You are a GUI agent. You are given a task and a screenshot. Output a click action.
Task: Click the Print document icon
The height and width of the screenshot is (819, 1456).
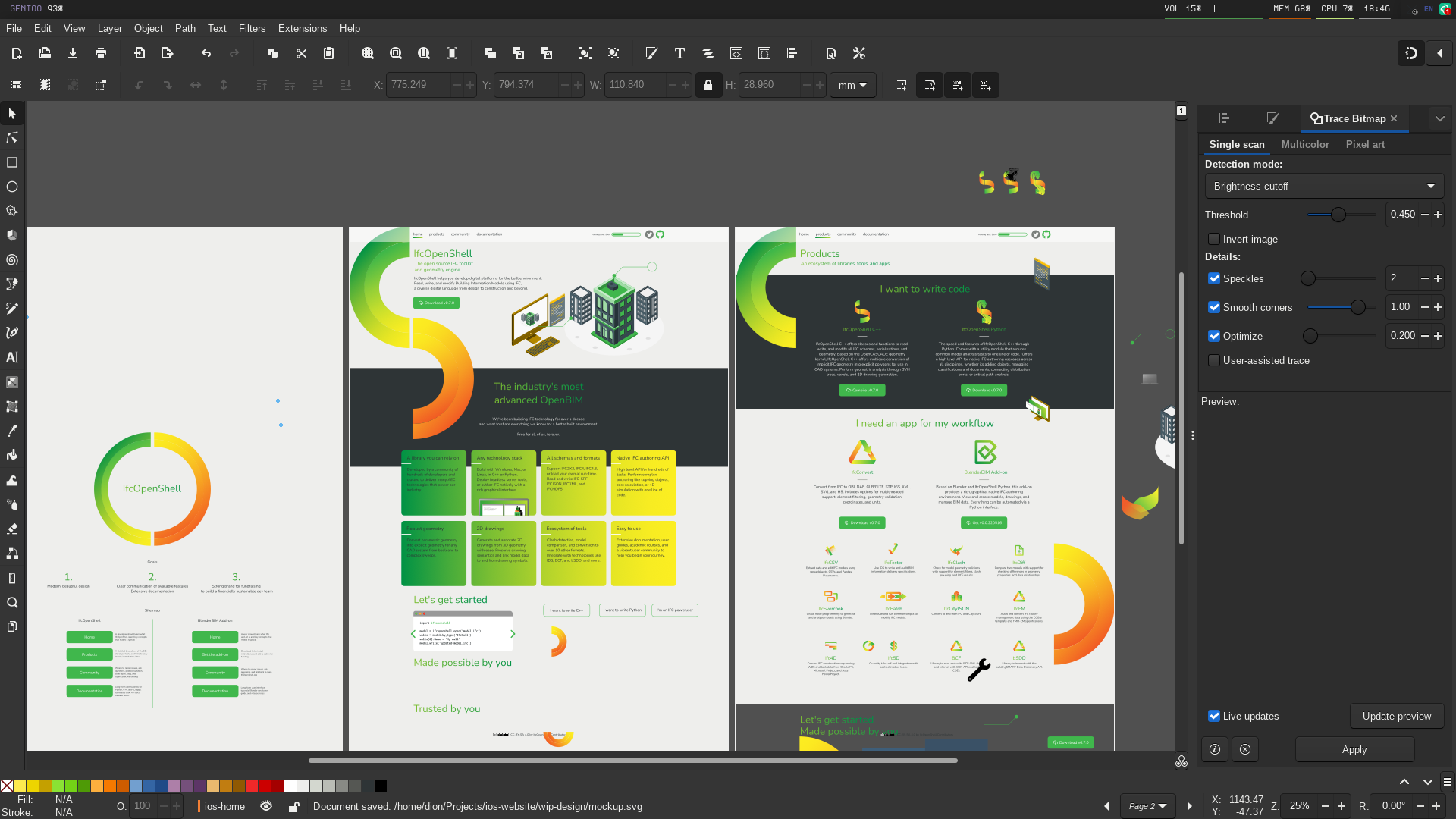pyautogui.click(x=101, y=53)
